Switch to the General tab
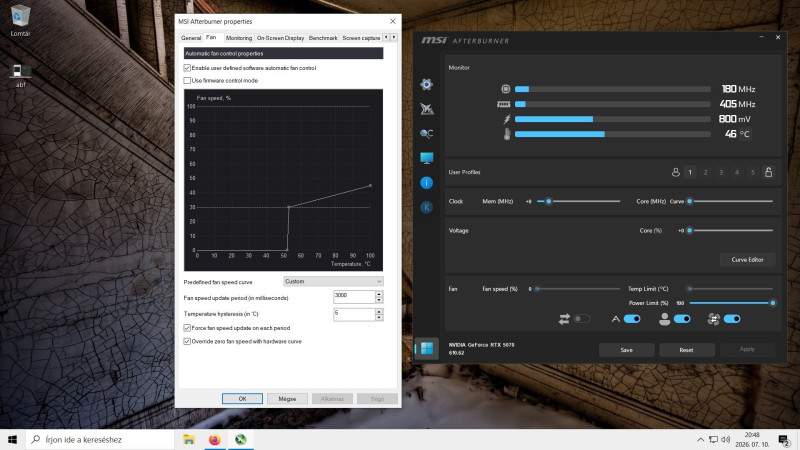The width and height of the screenshot is (800, 450). 191,38
